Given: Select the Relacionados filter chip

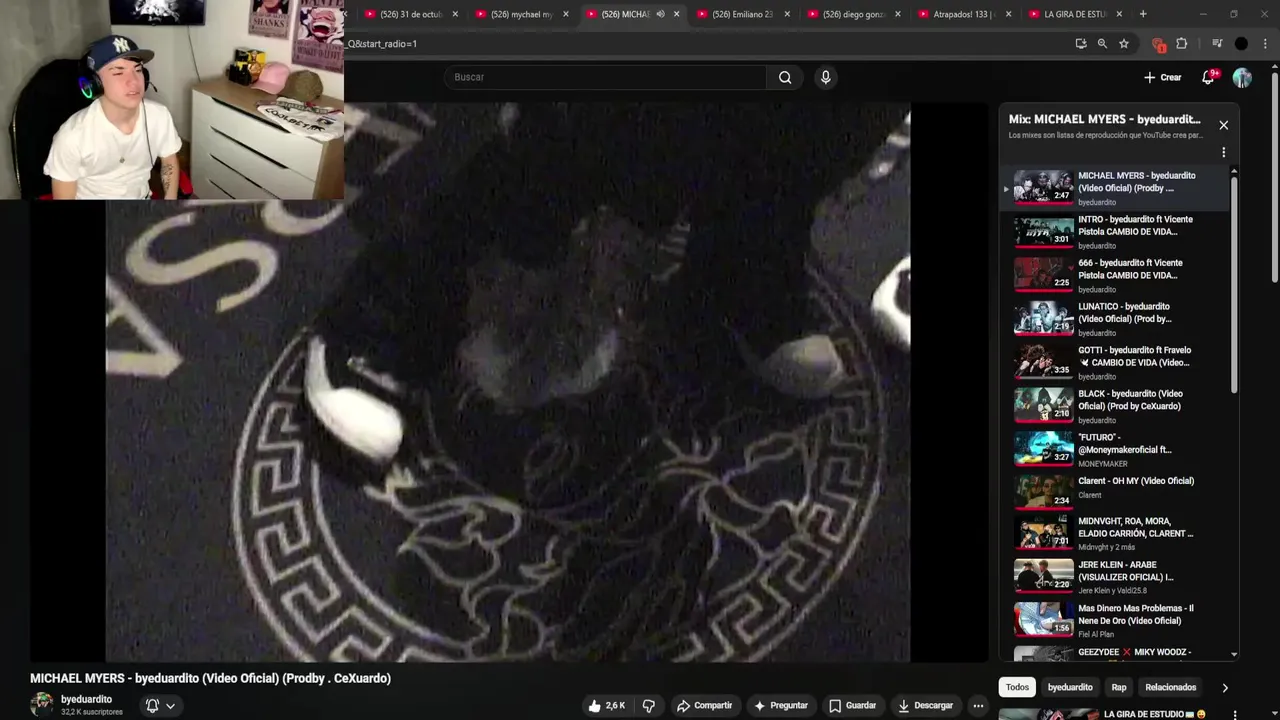Looking at the screenshot, I should pos(1170,688).
